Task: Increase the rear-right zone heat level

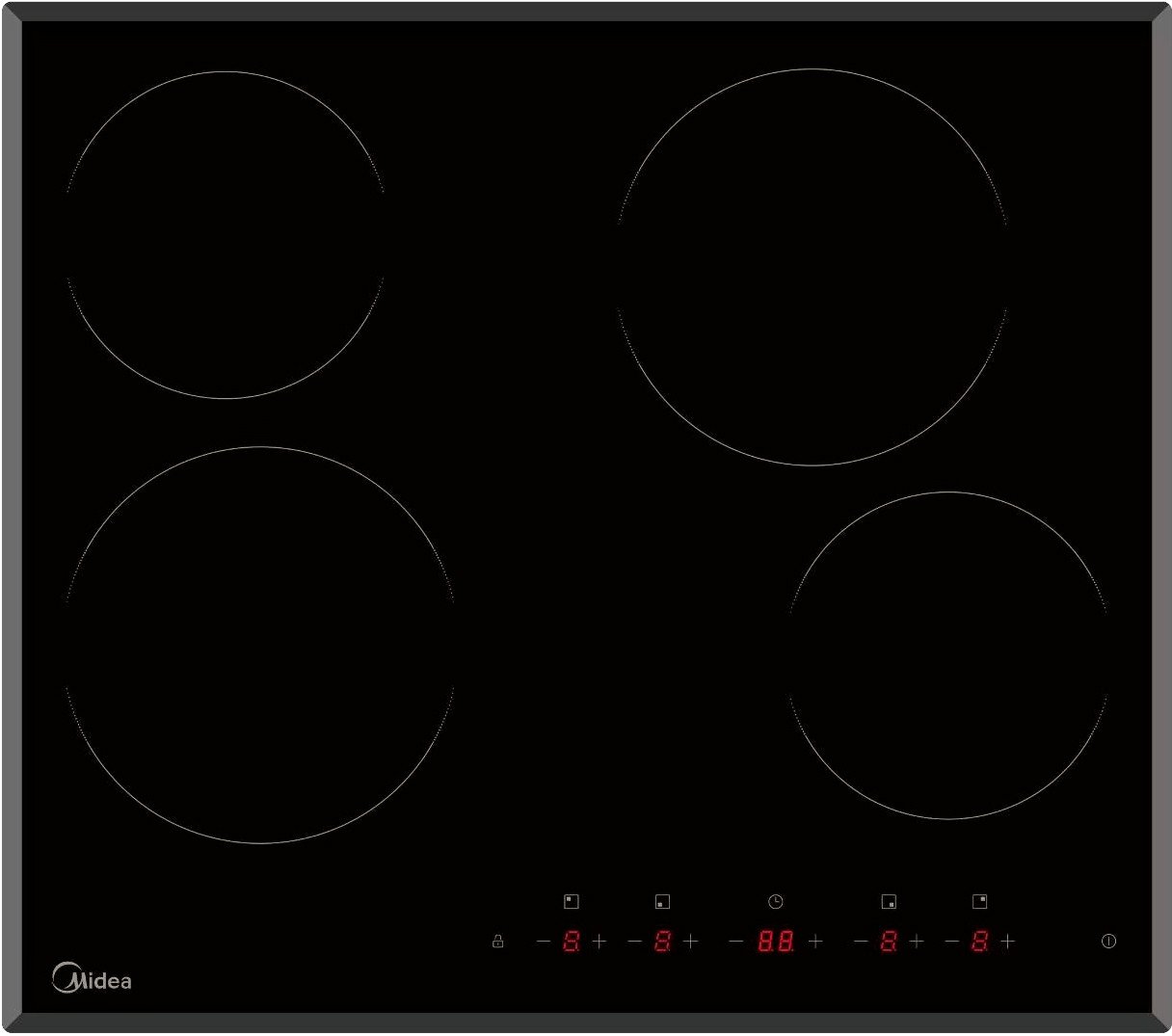Action: click(1007, 942)
